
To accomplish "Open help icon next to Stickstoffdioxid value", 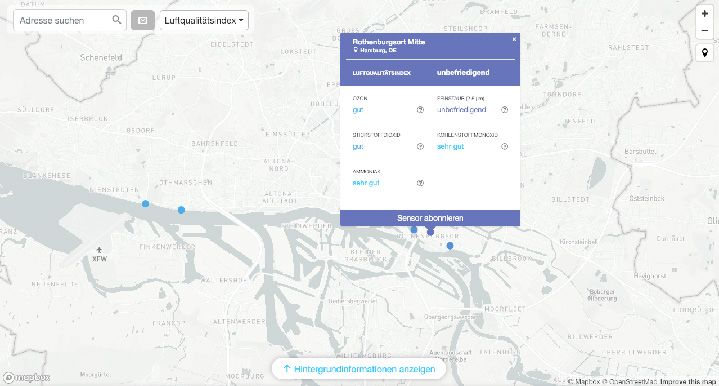I will click(x=420, y=146).
